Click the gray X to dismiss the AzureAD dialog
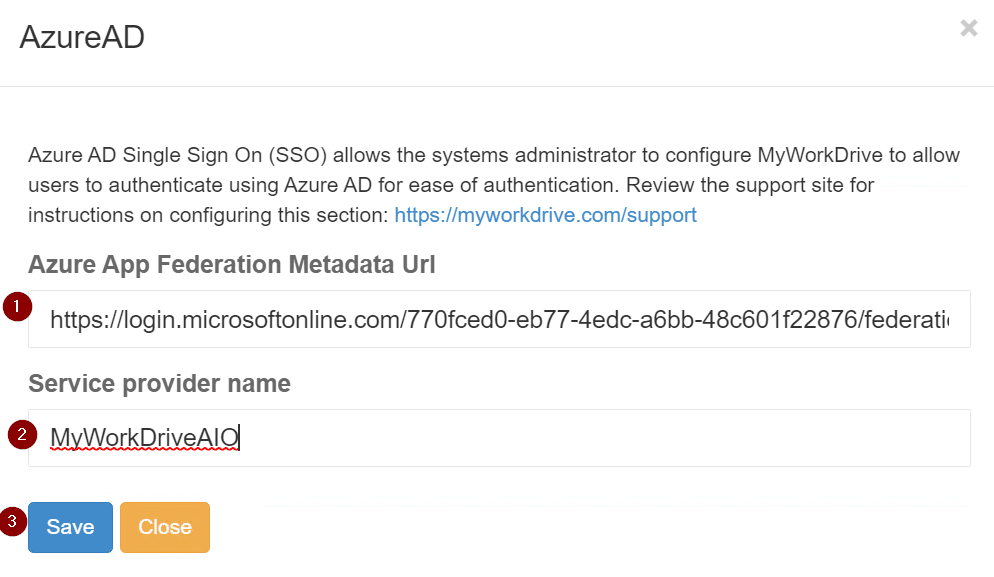The width and height of the screenshot is (994, 577). point(968,28)
